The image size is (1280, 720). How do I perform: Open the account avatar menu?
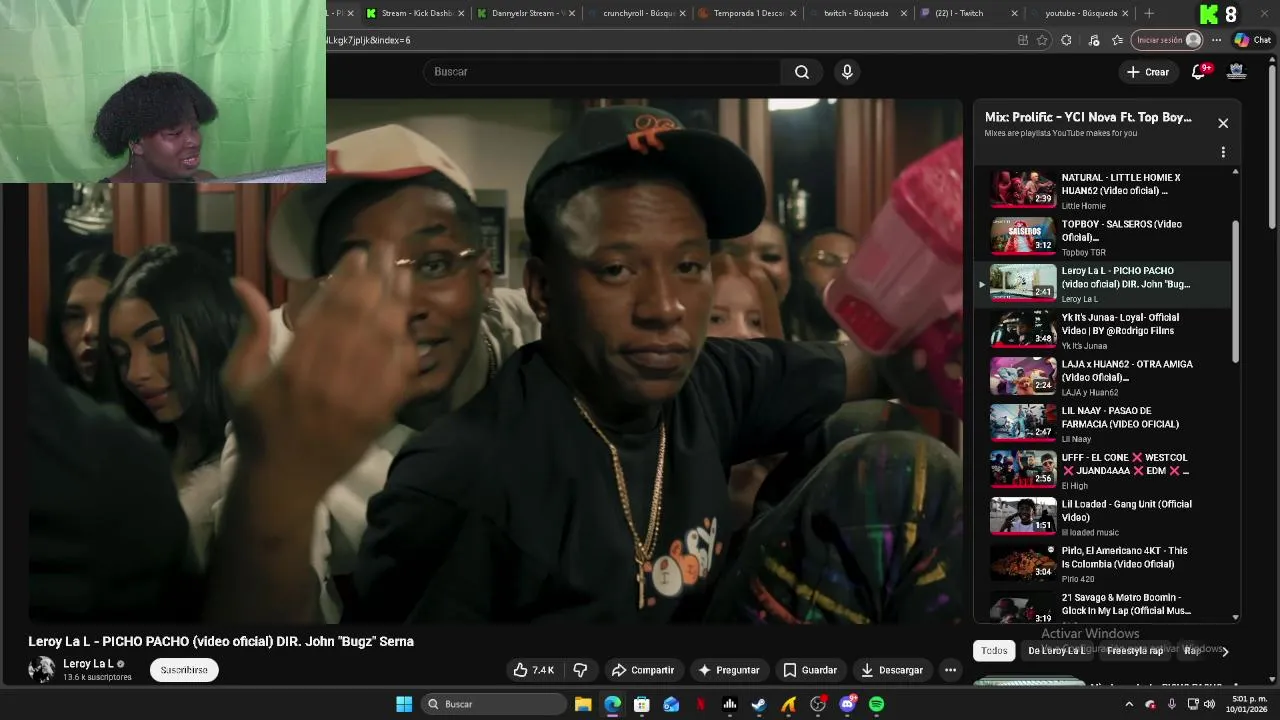(x=1237, y=72)
